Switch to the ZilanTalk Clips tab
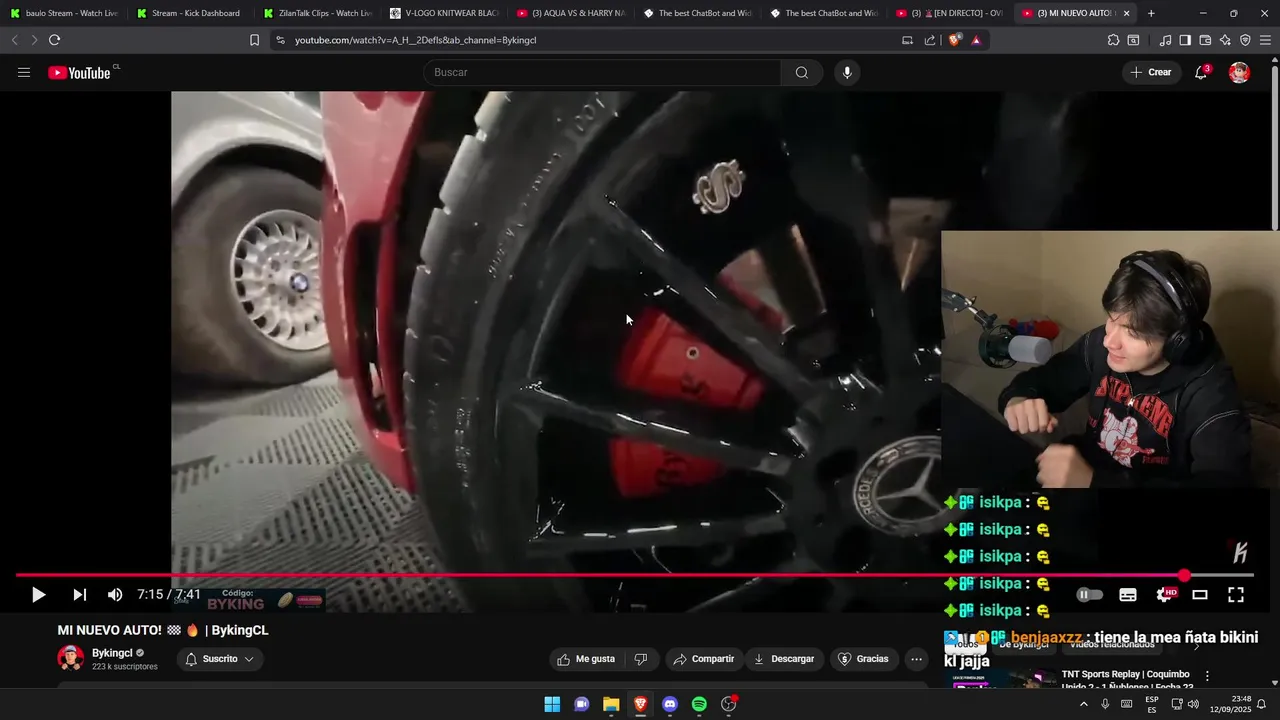The height and width of the screenshot is (720, 1280). pyautogui.click(x=317, y=13)
